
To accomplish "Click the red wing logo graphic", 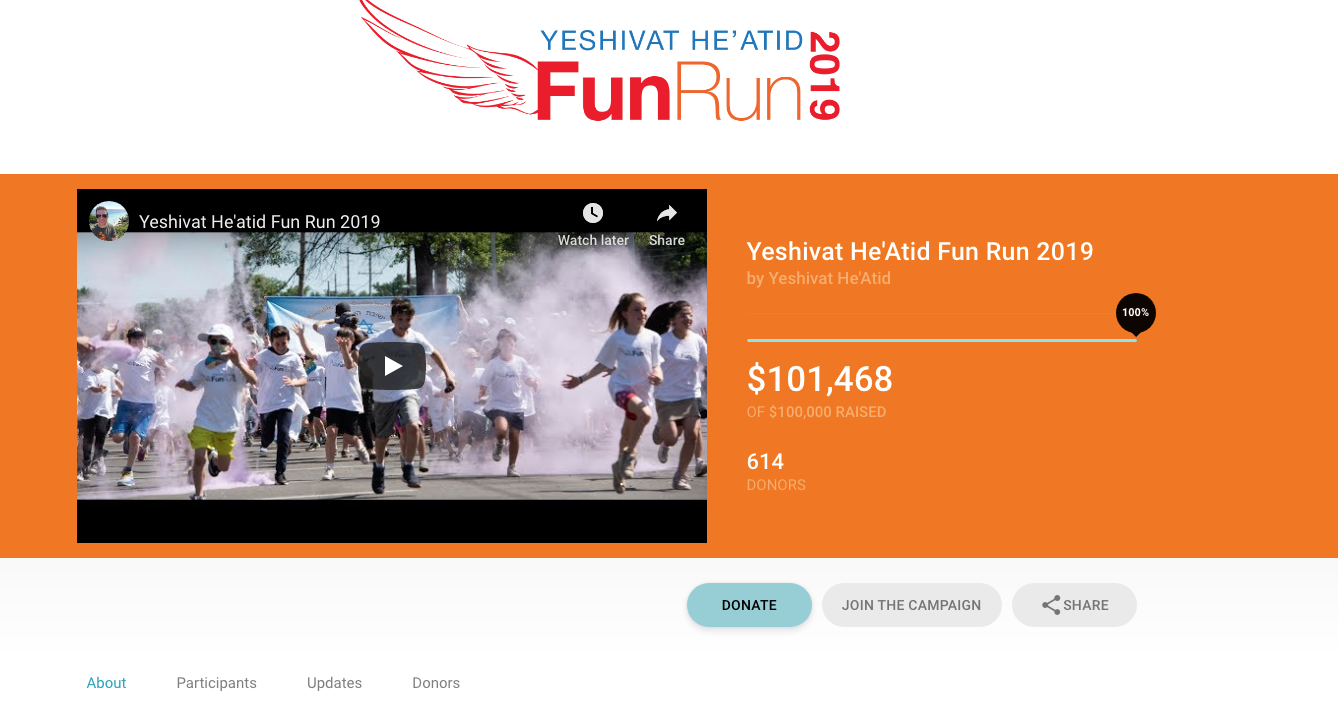I will 445,55.
